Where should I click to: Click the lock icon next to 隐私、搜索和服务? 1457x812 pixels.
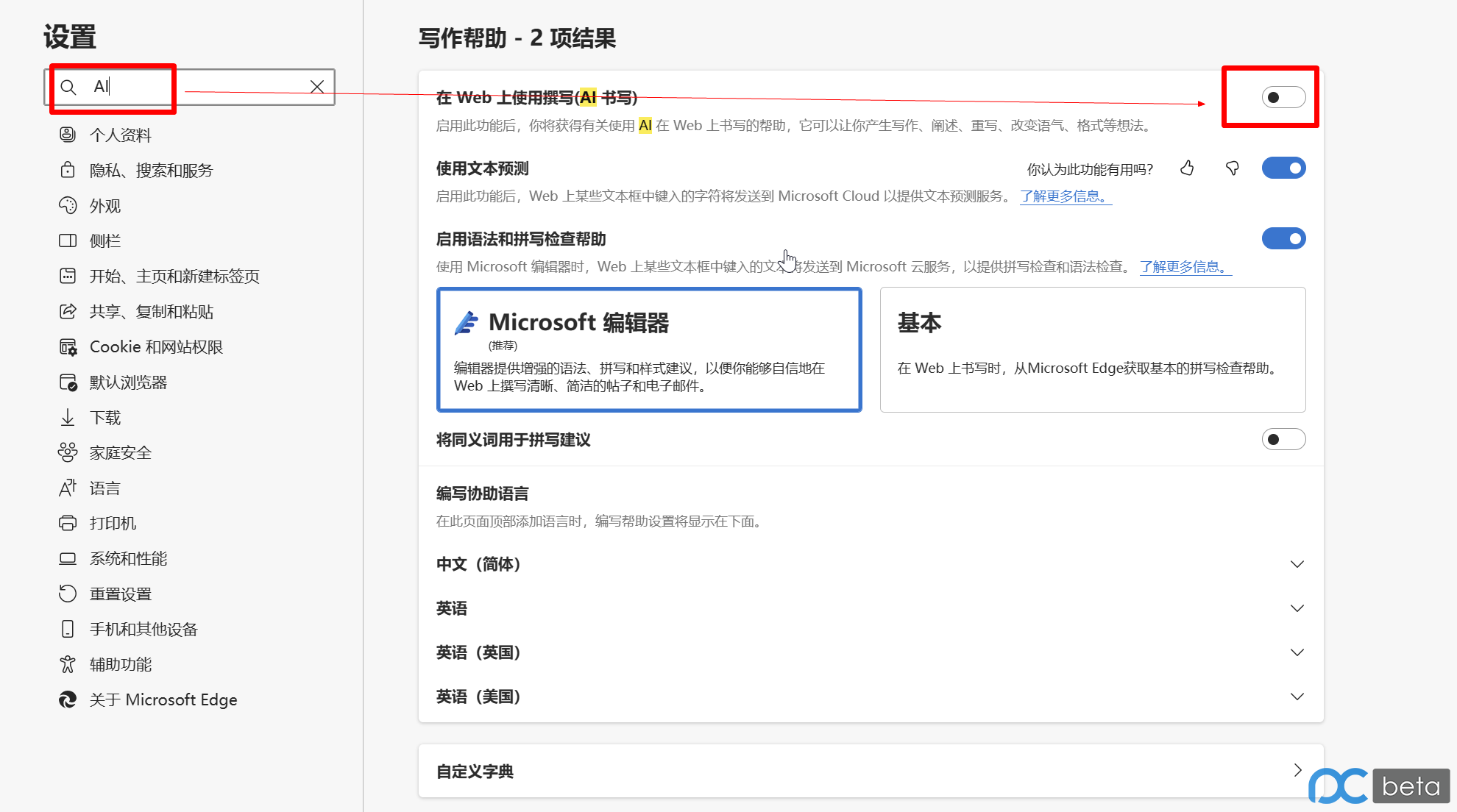[68, 170]
